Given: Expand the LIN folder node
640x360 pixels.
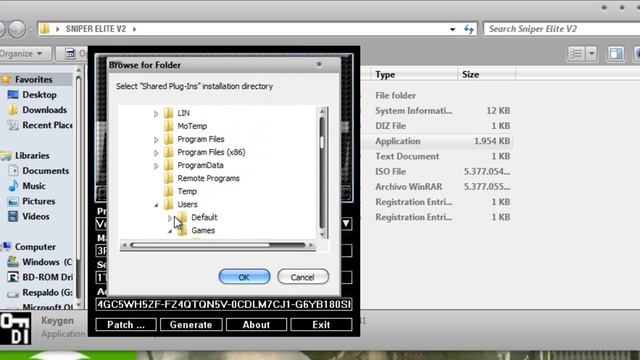Looking at the screenshot, I should [x=156, y=113].
